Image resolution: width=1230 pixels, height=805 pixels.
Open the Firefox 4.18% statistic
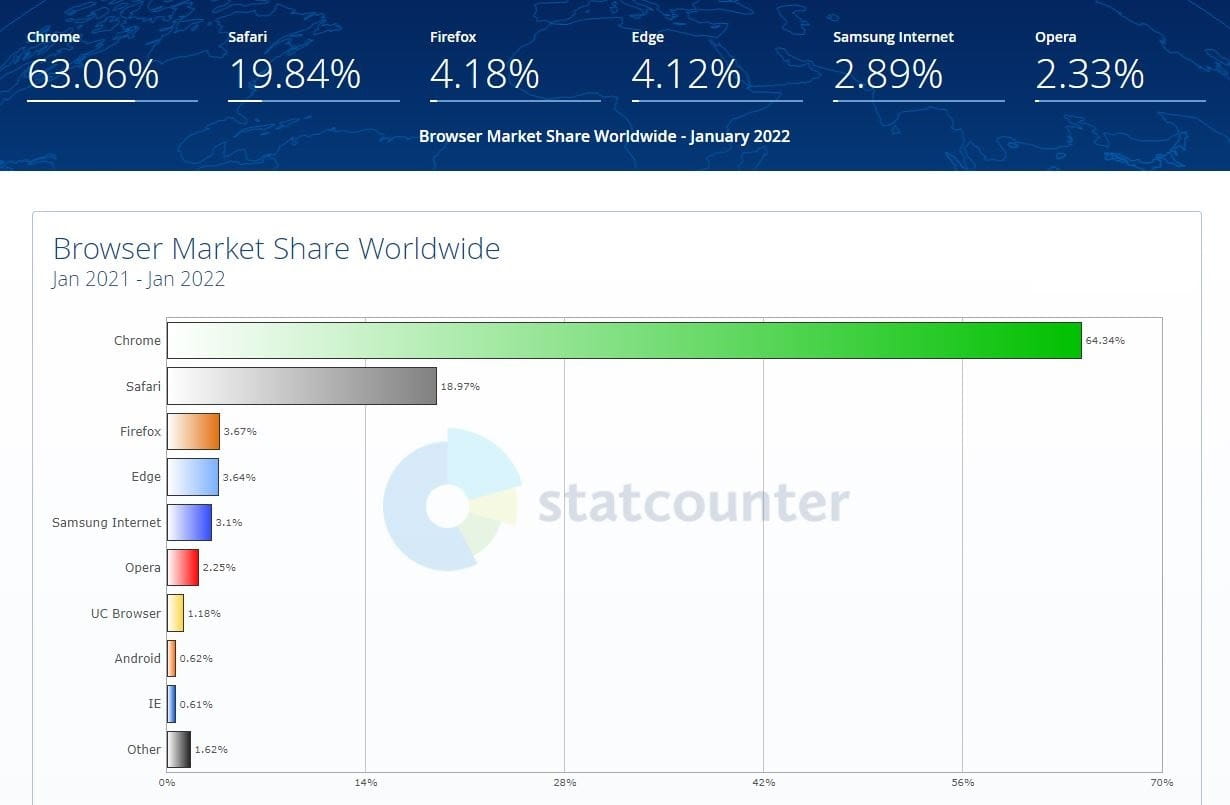[484, 73]
